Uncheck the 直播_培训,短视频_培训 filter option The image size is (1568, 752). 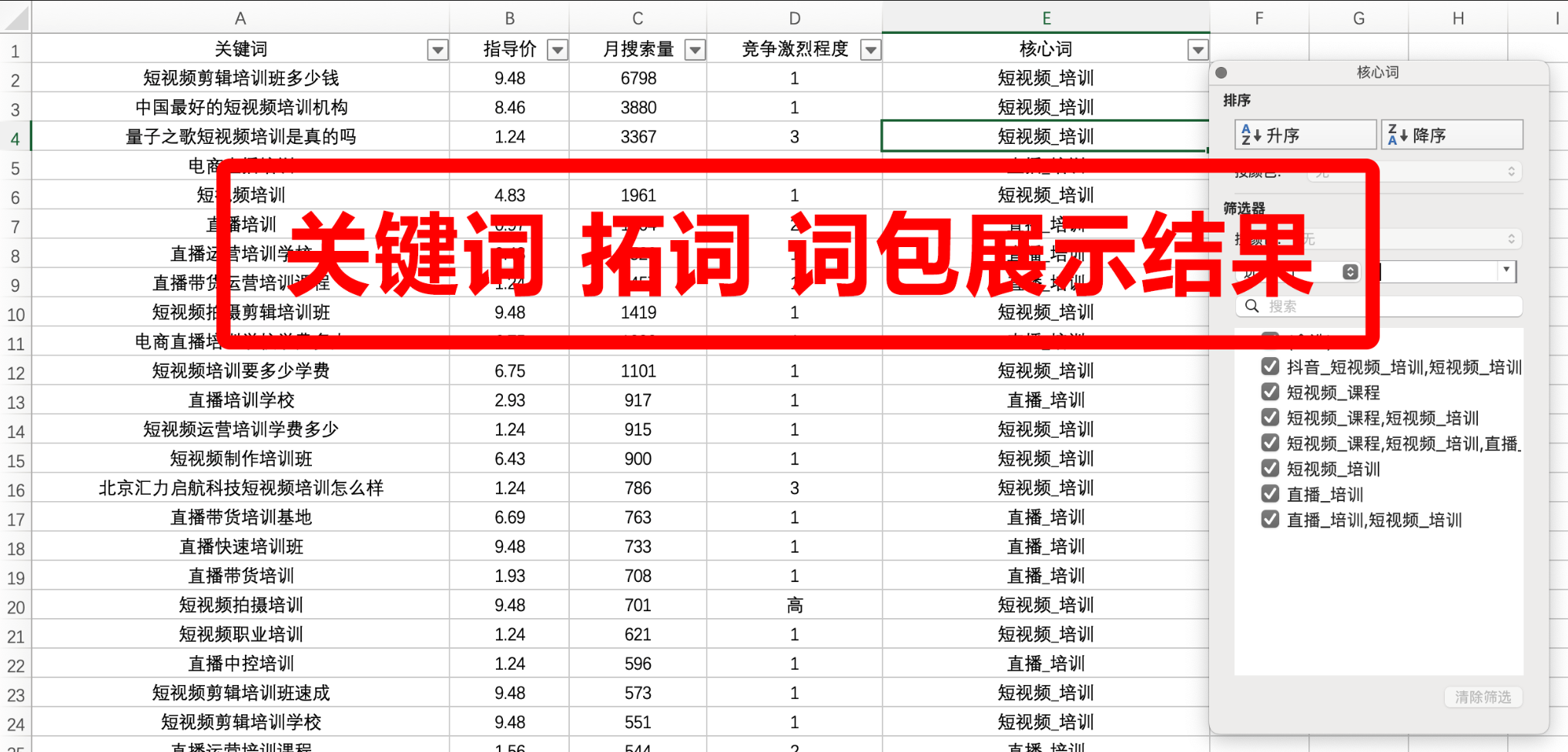[1270, 519]
